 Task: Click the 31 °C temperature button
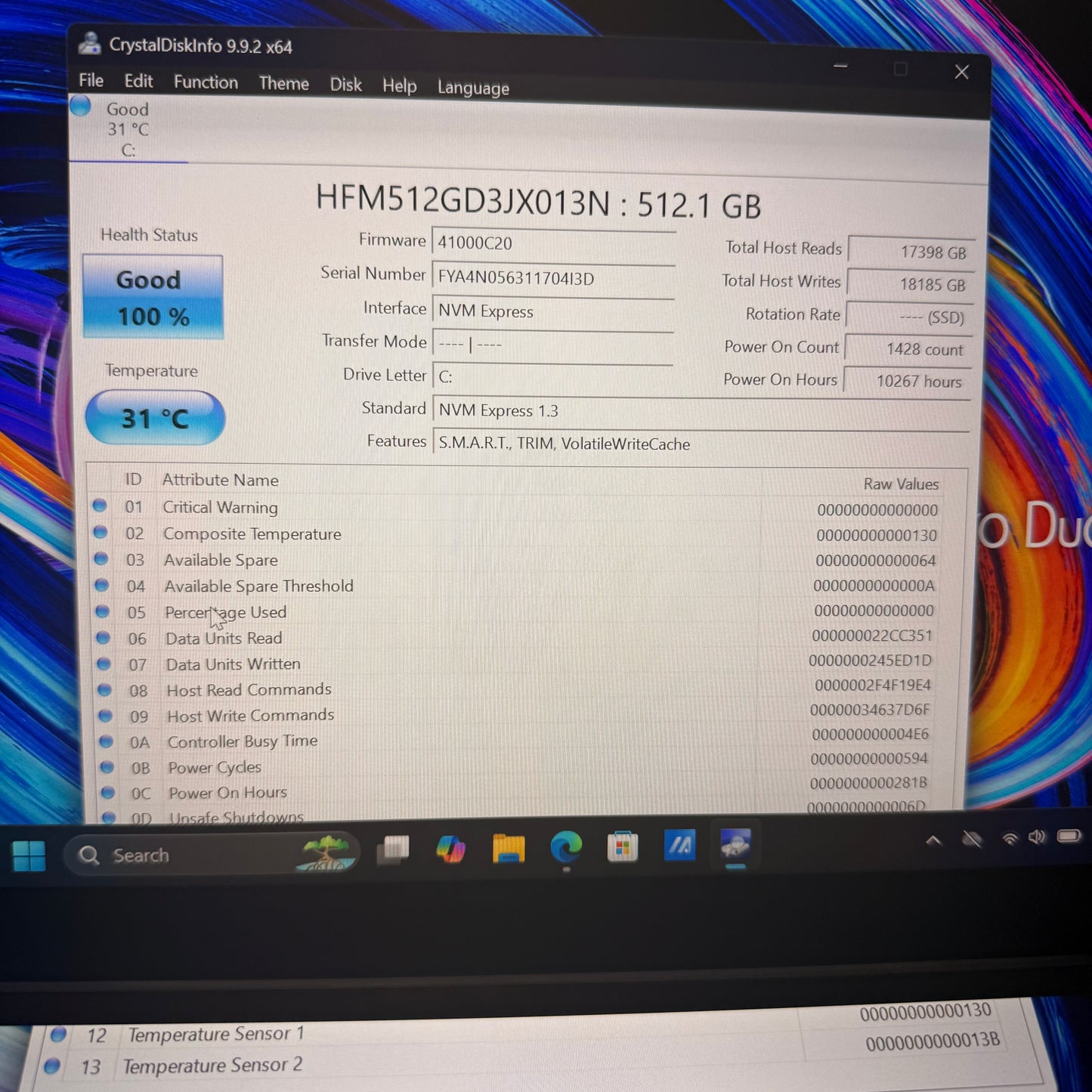point(155,418)
